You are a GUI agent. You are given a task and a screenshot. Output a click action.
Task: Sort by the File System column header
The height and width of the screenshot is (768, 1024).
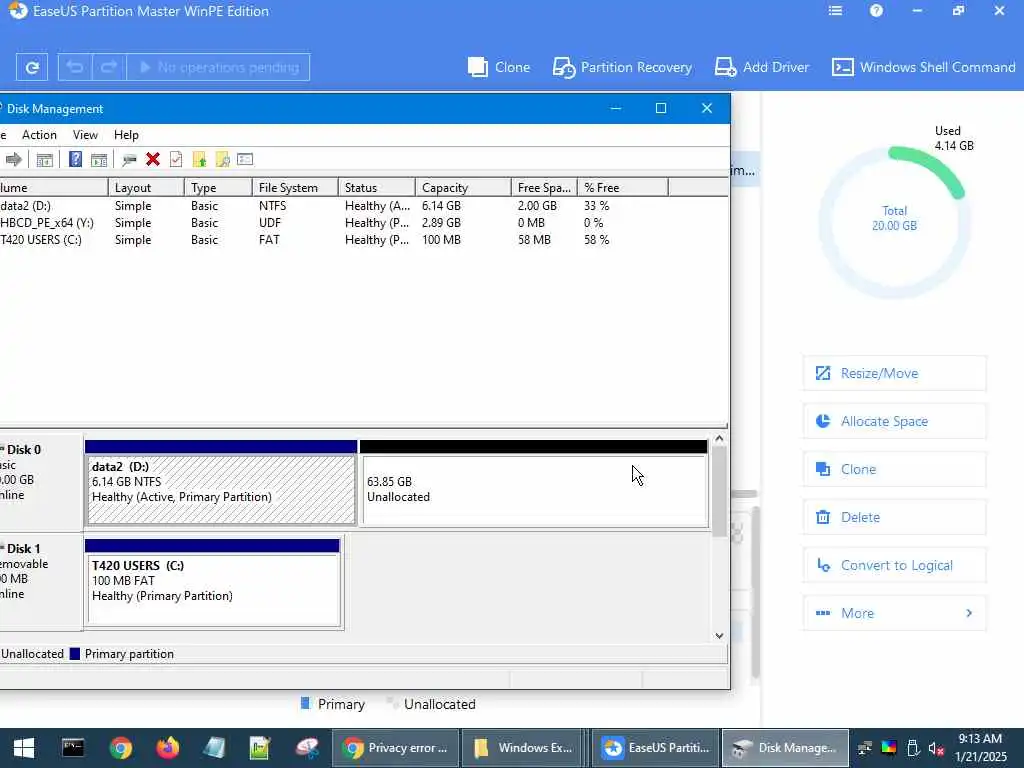(x=295, y=187)
